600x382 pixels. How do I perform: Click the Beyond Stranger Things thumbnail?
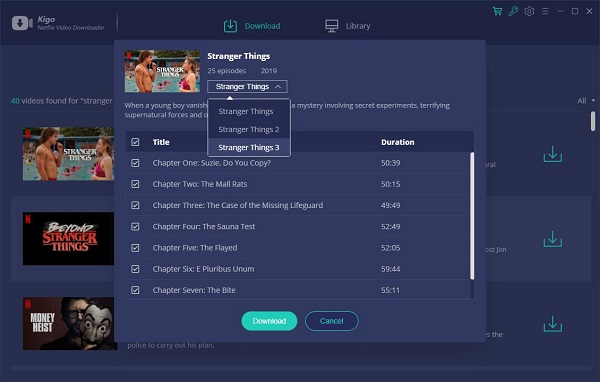tap(68, 238)
